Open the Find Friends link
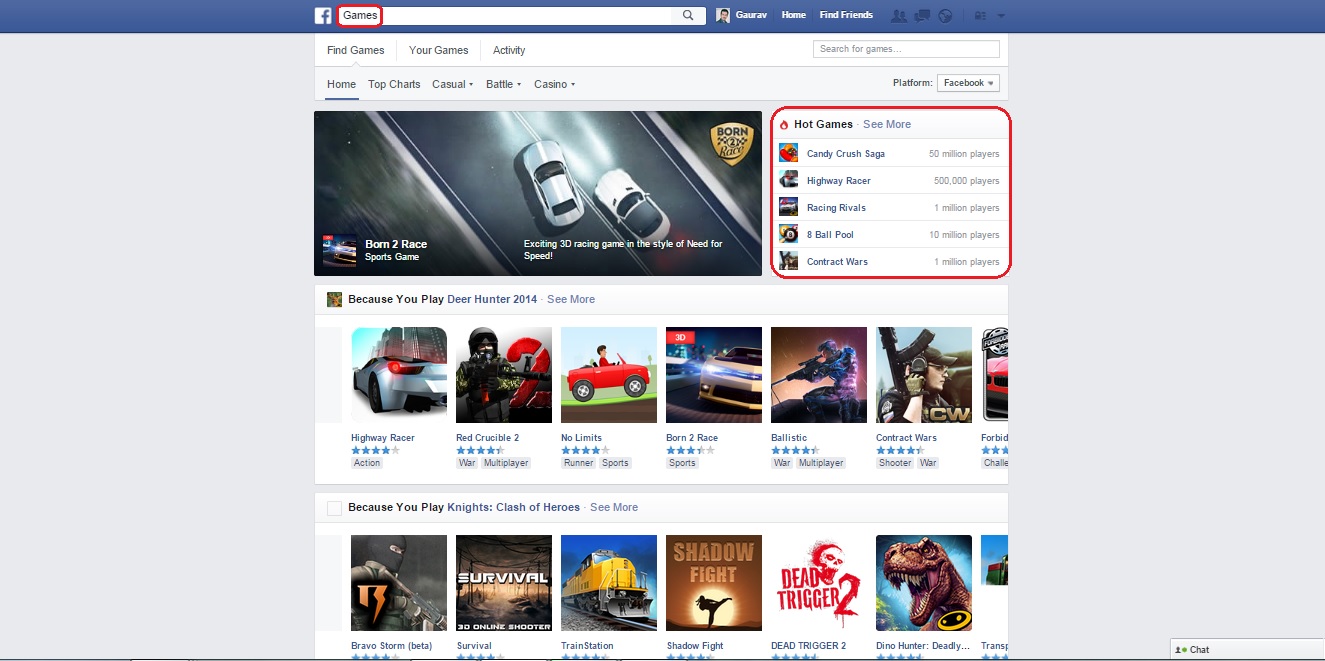1325x661 pixels. coord(846,15)
